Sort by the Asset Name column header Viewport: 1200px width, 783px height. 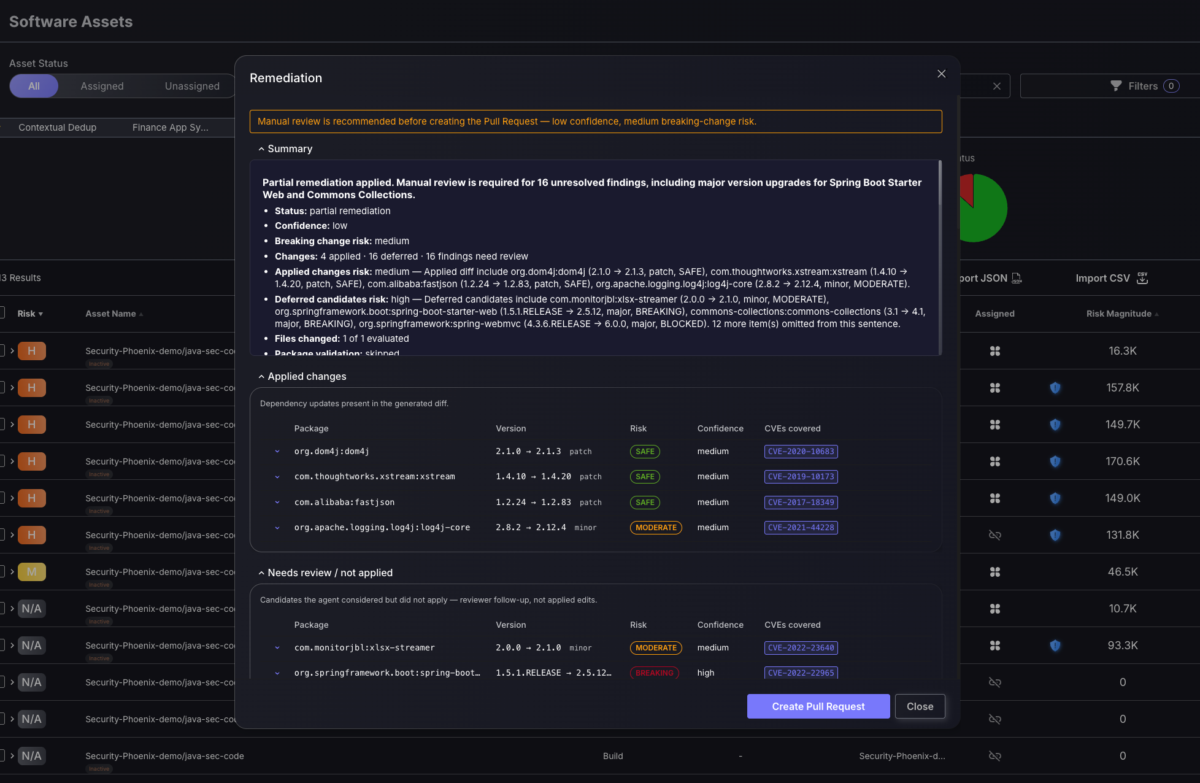114,313
